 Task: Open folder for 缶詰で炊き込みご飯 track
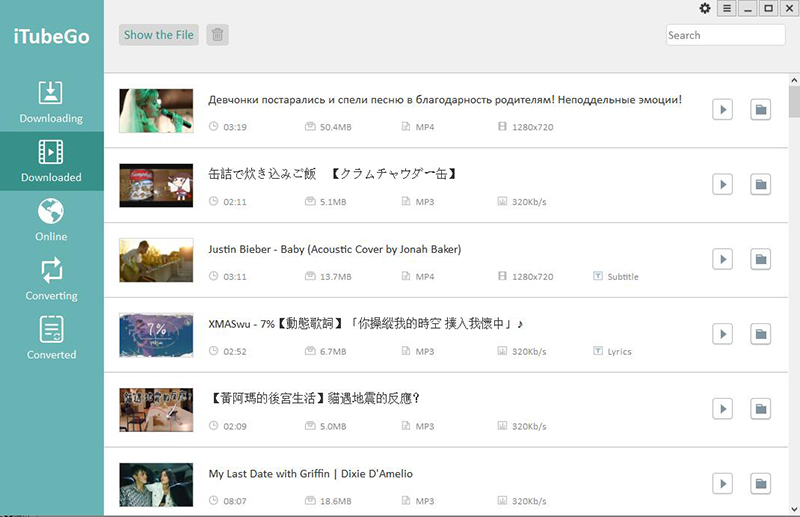[x=760, y=184]
